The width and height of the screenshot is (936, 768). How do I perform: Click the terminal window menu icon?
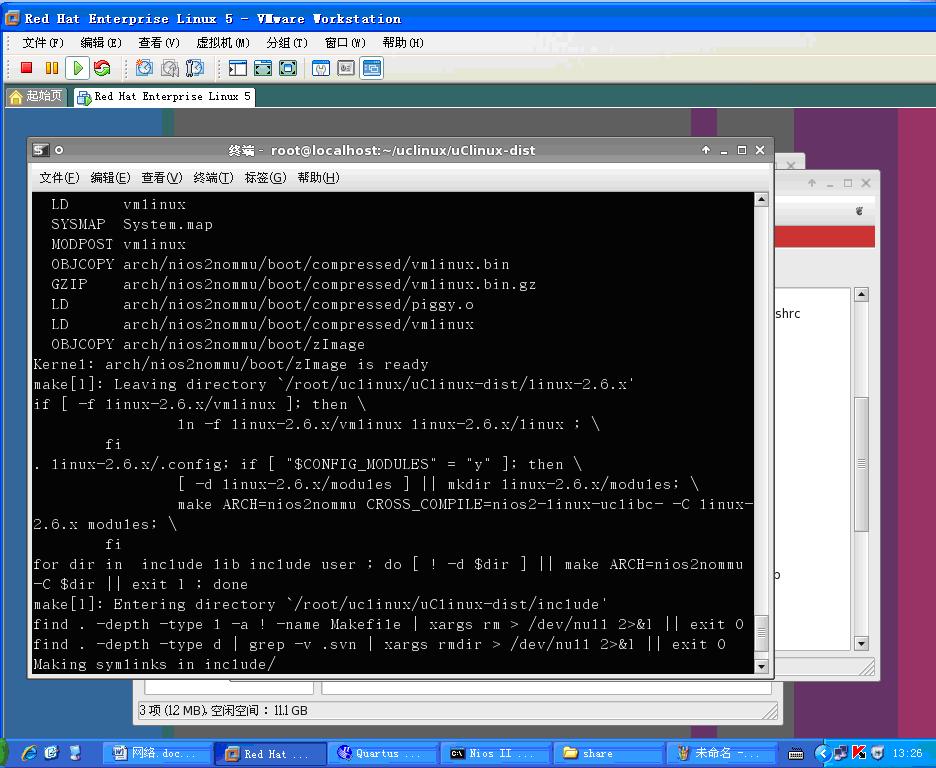pos(40,150)
